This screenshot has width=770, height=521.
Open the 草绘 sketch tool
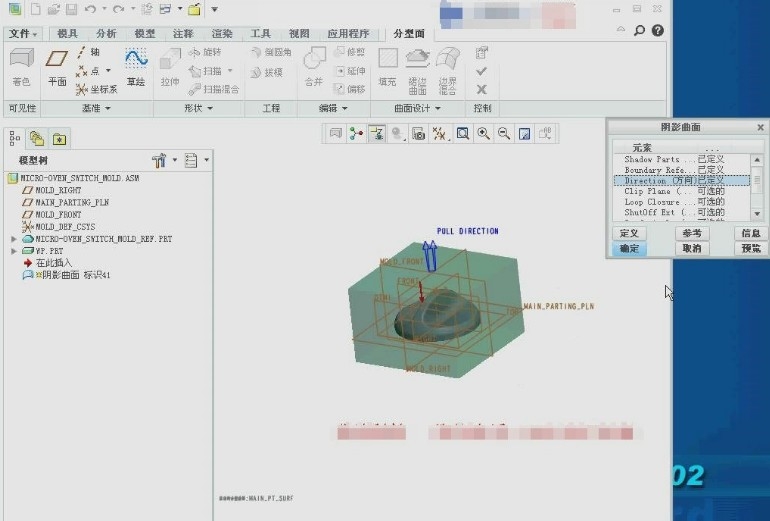[136, 67]
